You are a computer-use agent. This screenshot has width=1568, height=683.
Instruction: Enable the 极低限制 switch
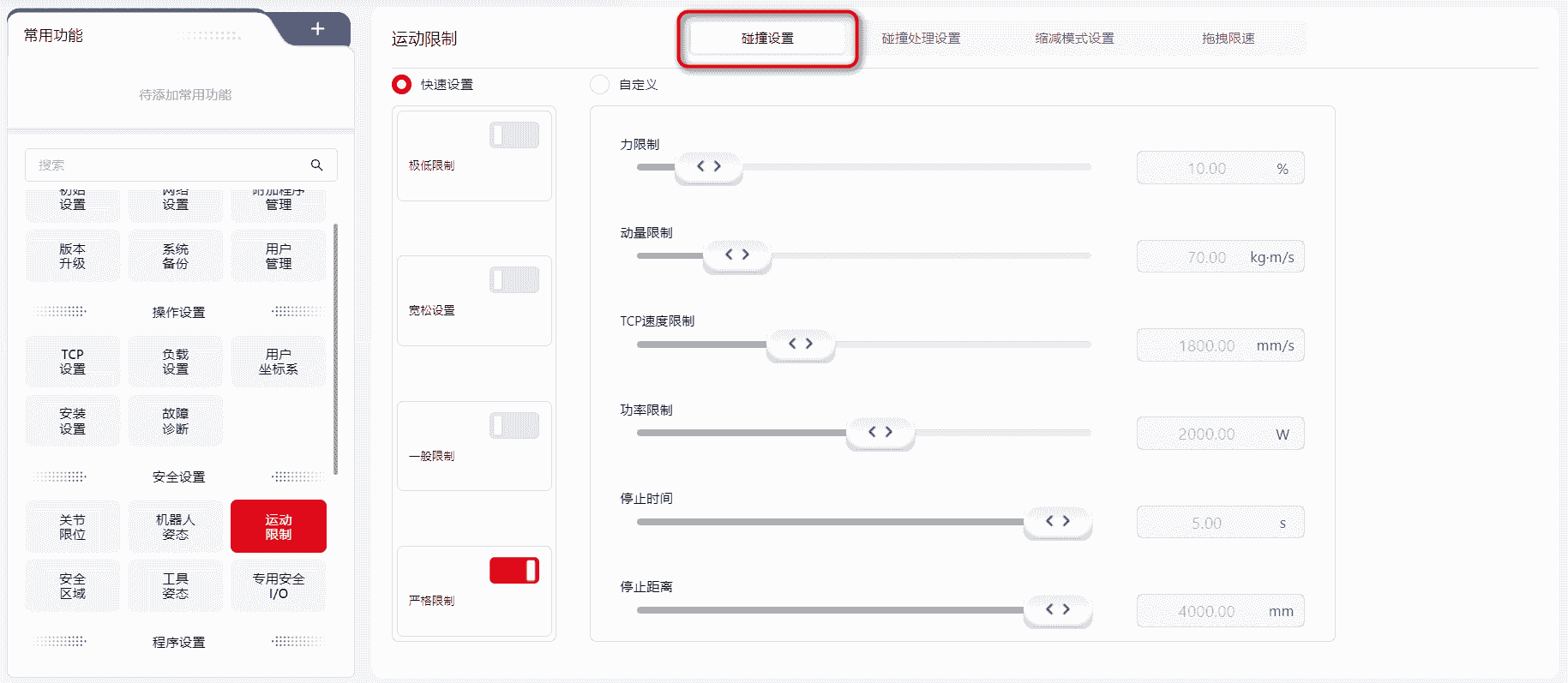[x=514, y=135]
